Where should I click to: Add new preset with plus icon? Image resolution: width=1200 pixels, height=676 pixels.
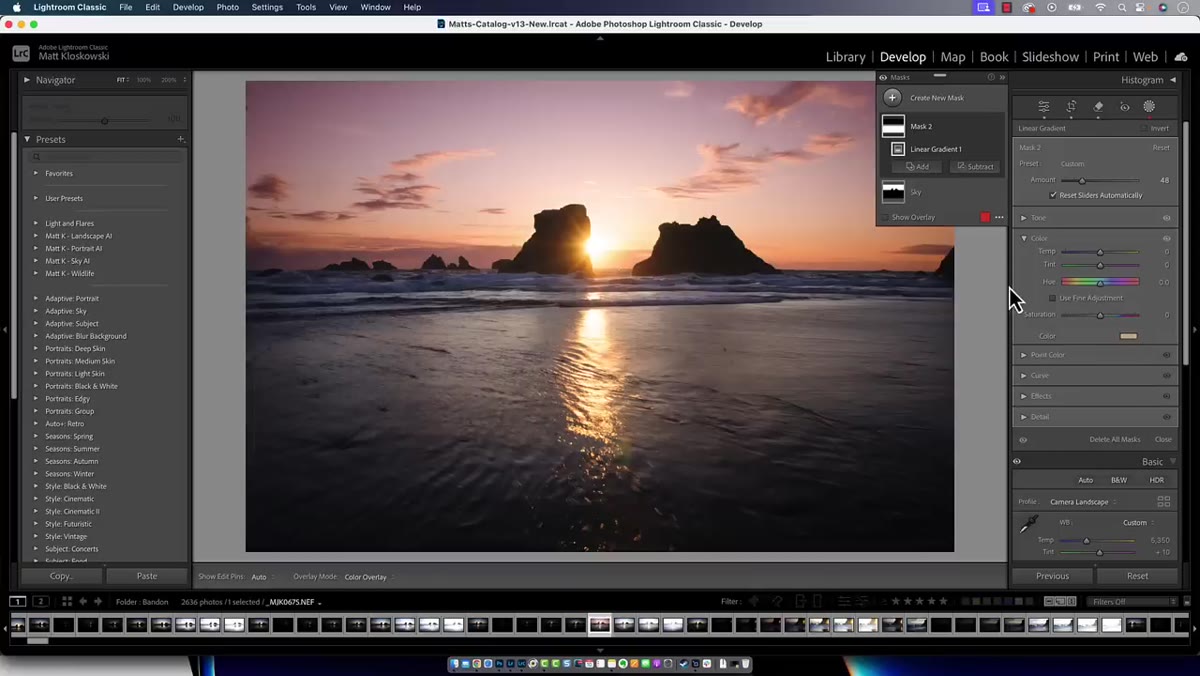point(181,139)
